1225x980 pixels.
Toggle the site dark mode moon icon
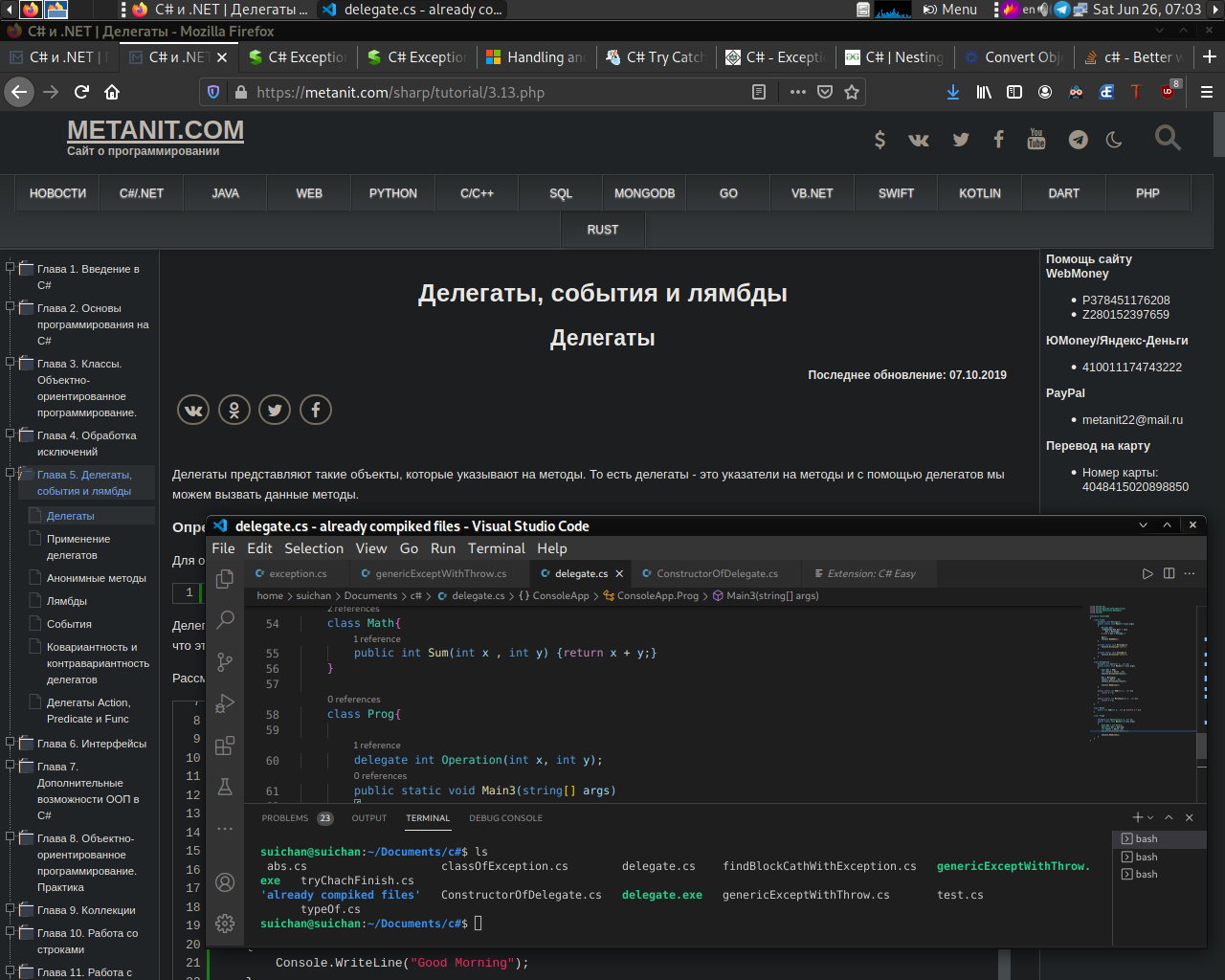pos(1114,140)
